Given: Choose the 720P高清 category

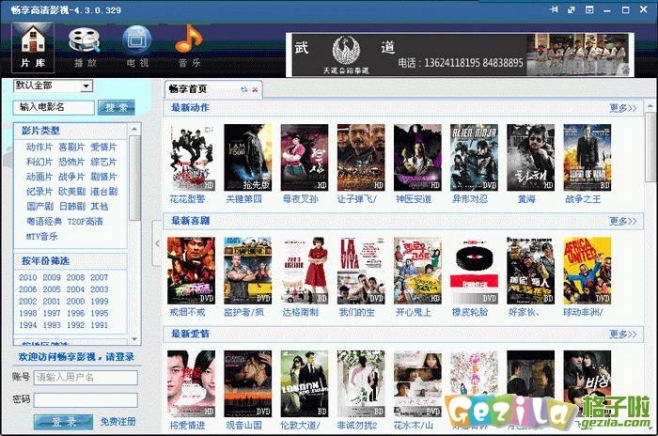Looking at the screenshot, I should (x=85, y=221).
